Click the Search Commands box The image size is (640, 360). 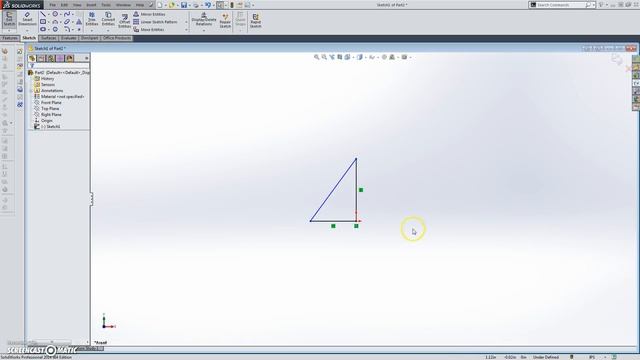(562, 5)
